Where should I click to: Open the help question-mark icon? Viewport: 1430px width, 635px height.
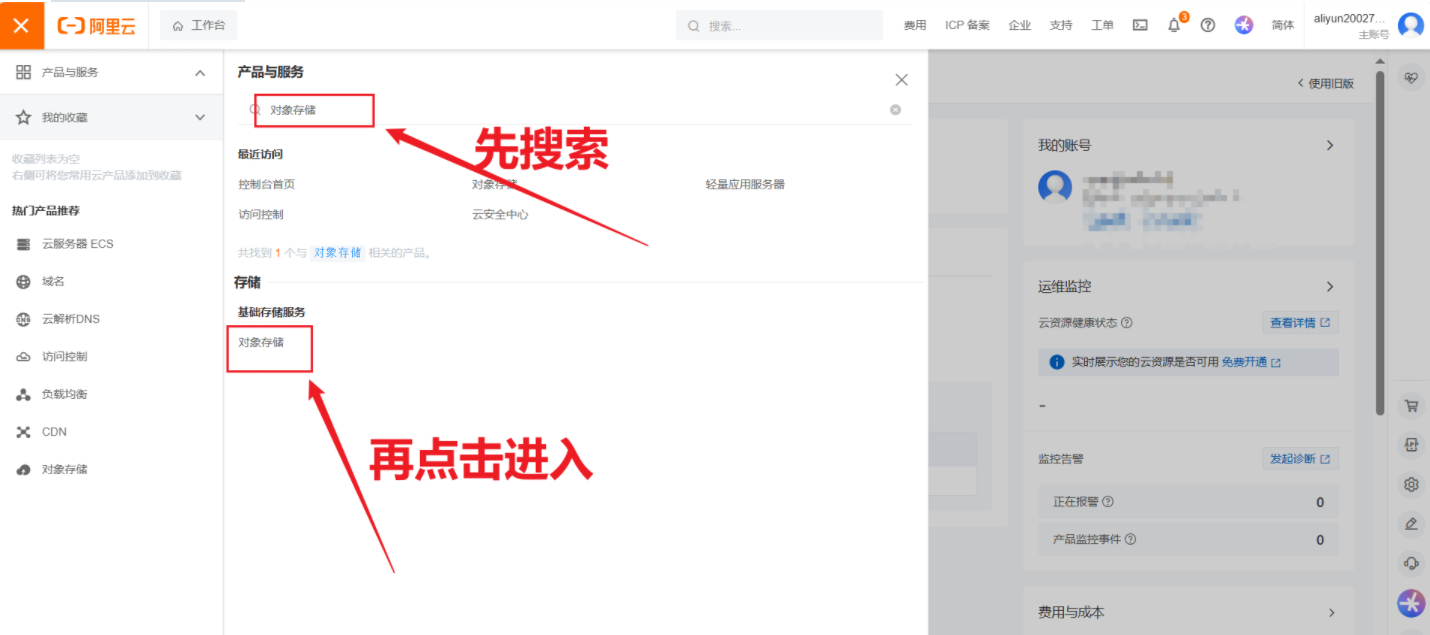click(x=1208, y=25)
